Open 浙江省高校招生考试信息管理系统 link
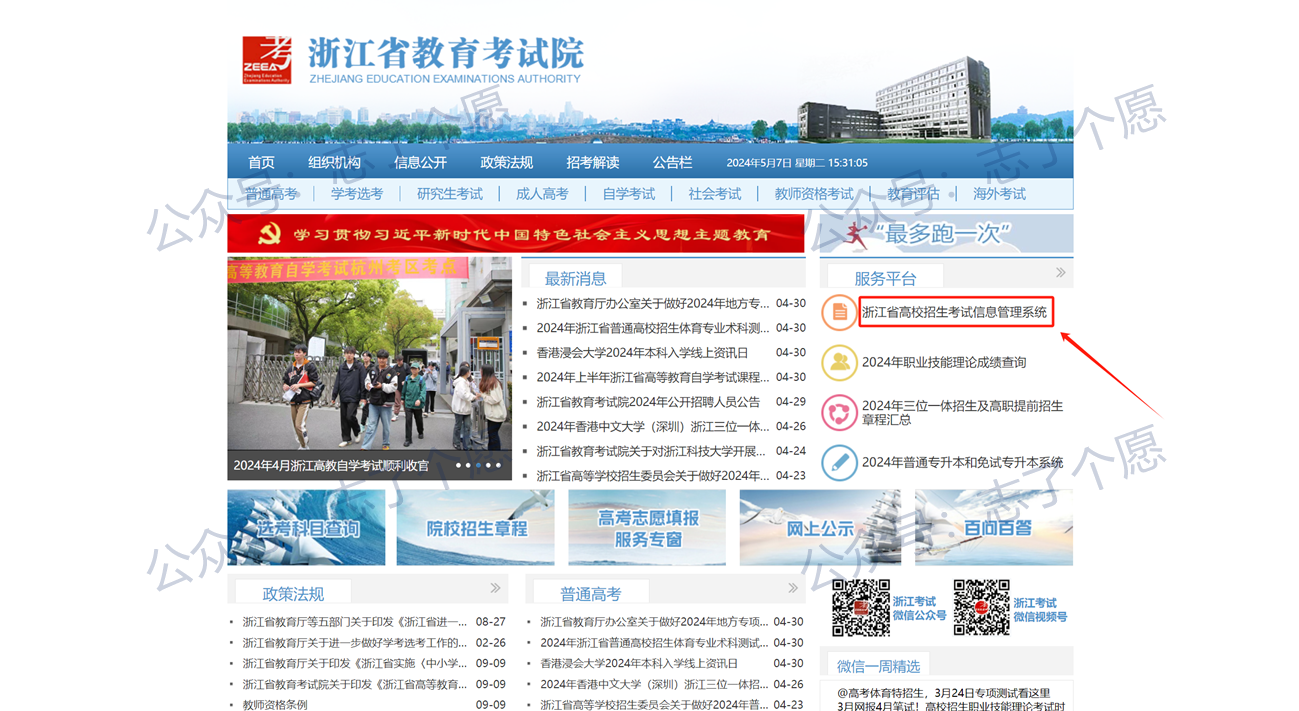The image size is (1299, 711). [954, 313]
